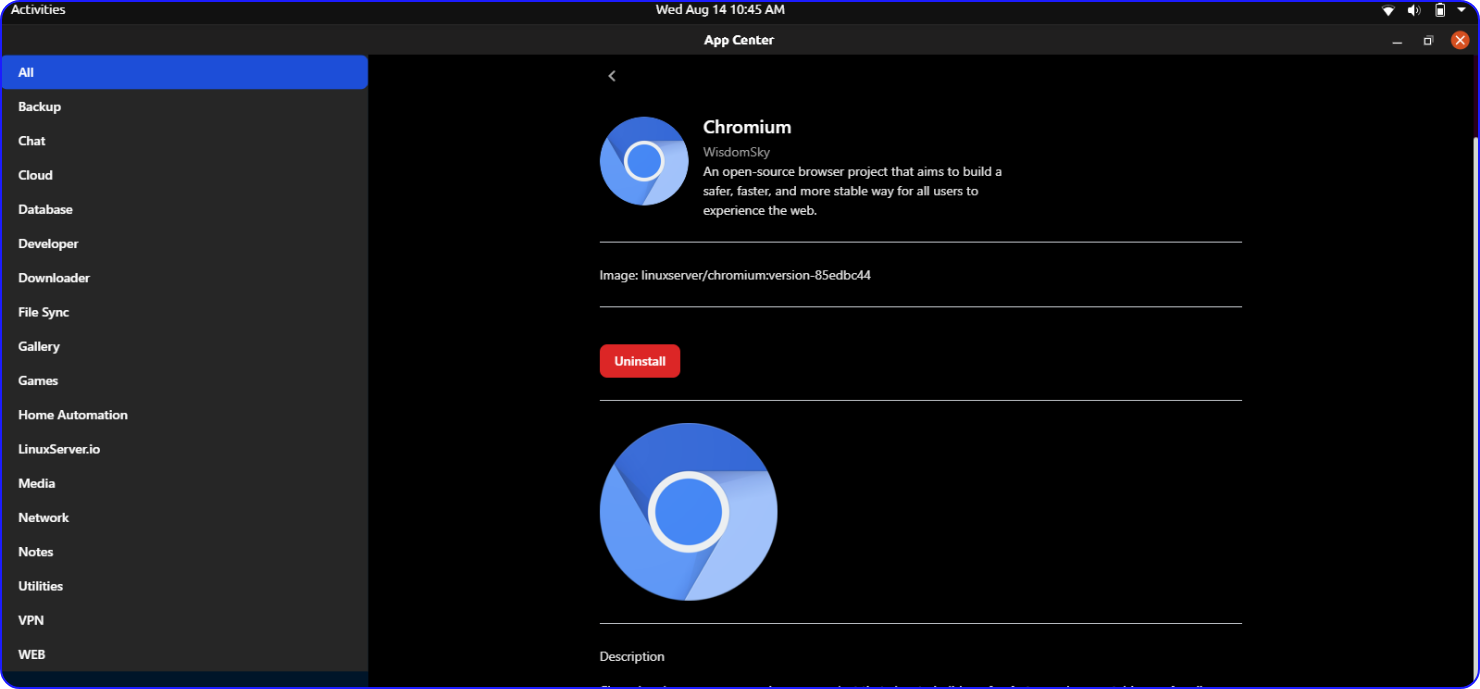Select the Backup category
This screenshot has width=1480, height=689.
click(40, 107)
